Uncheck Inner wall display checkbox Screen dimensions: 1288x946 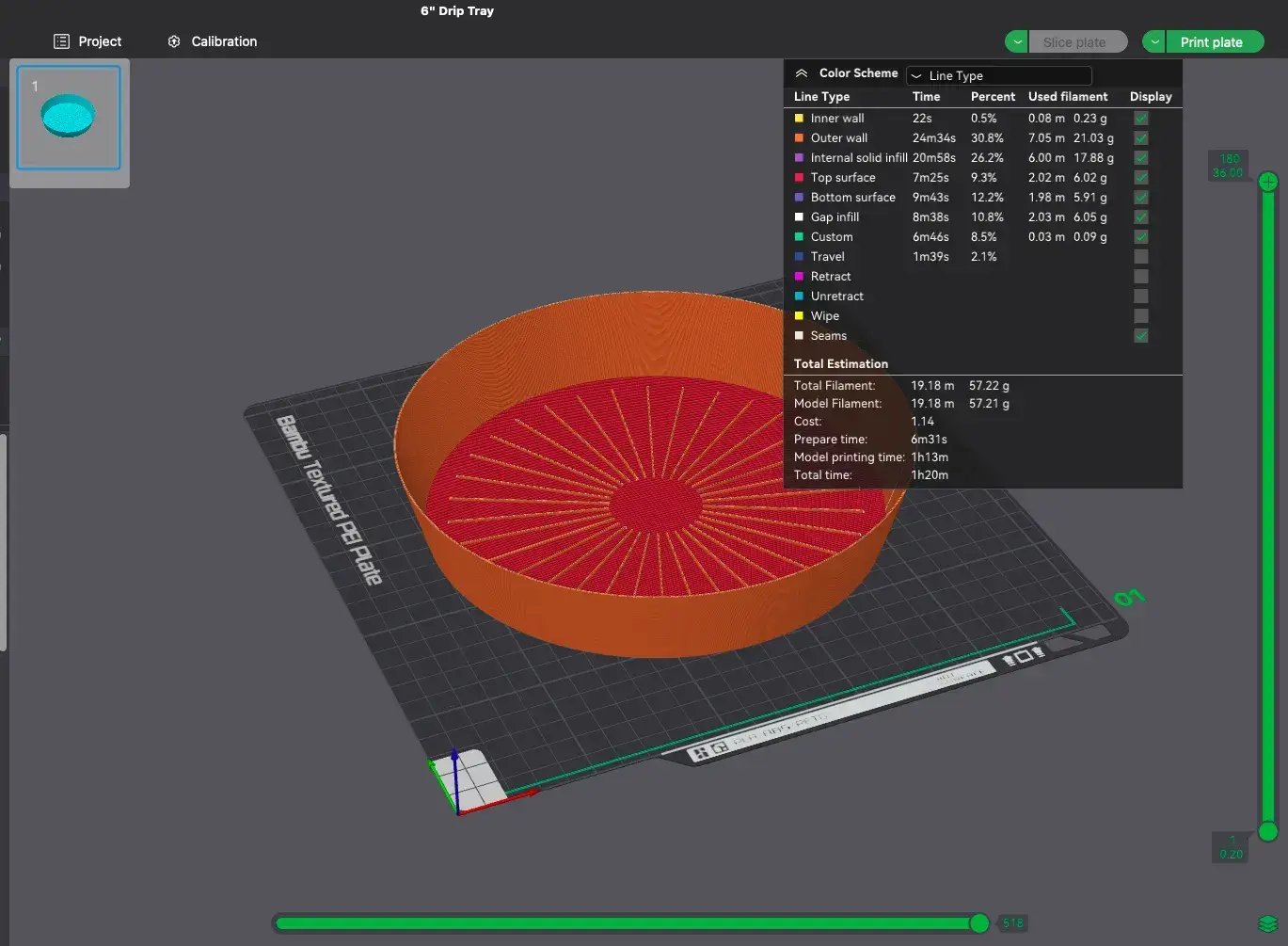1140,119
